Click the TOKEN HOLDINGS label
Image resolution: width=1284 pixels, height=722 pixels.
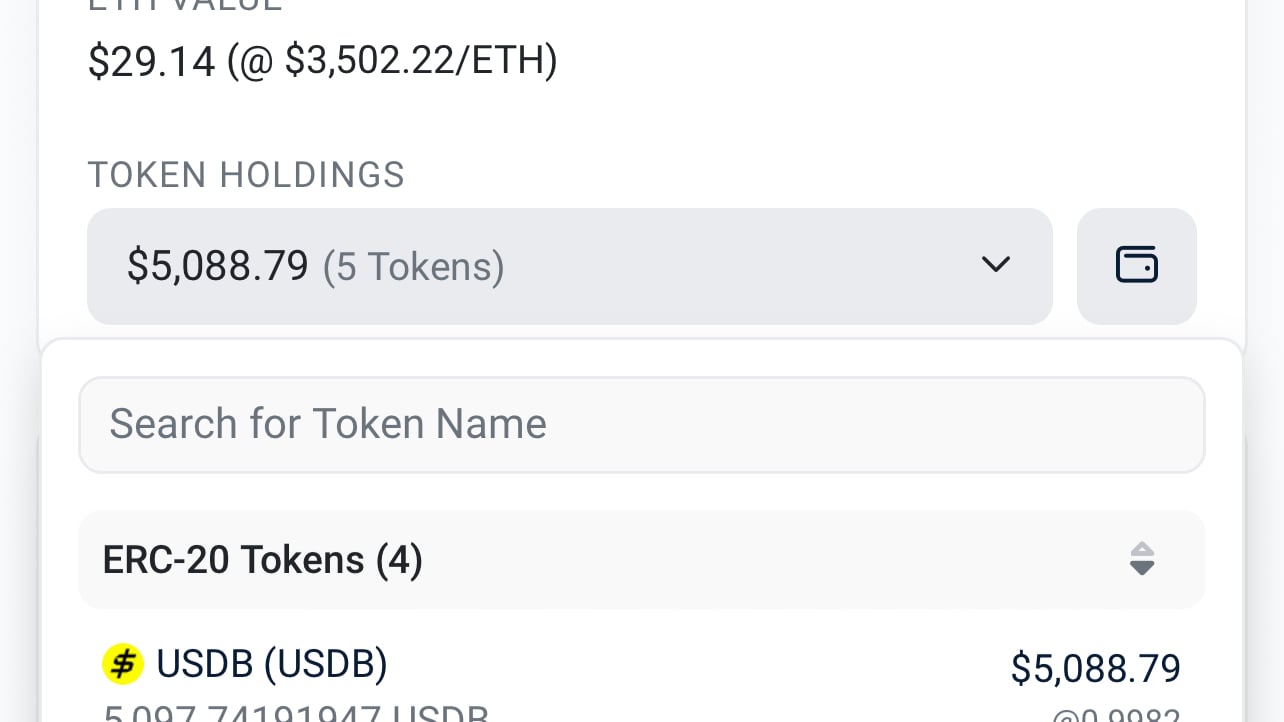coord(246,175)
